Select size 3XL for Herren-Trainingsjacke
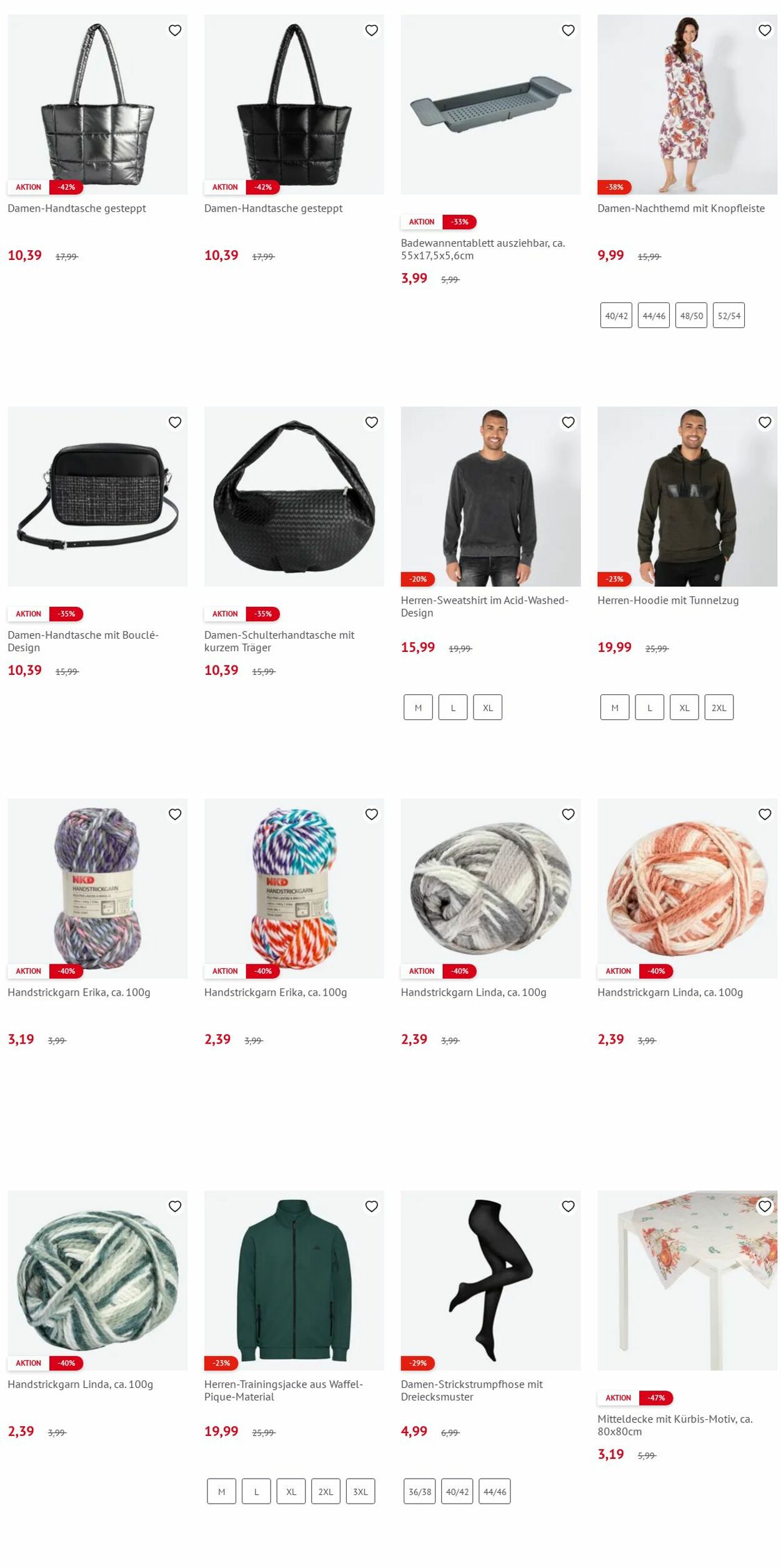 point(361,1491)
